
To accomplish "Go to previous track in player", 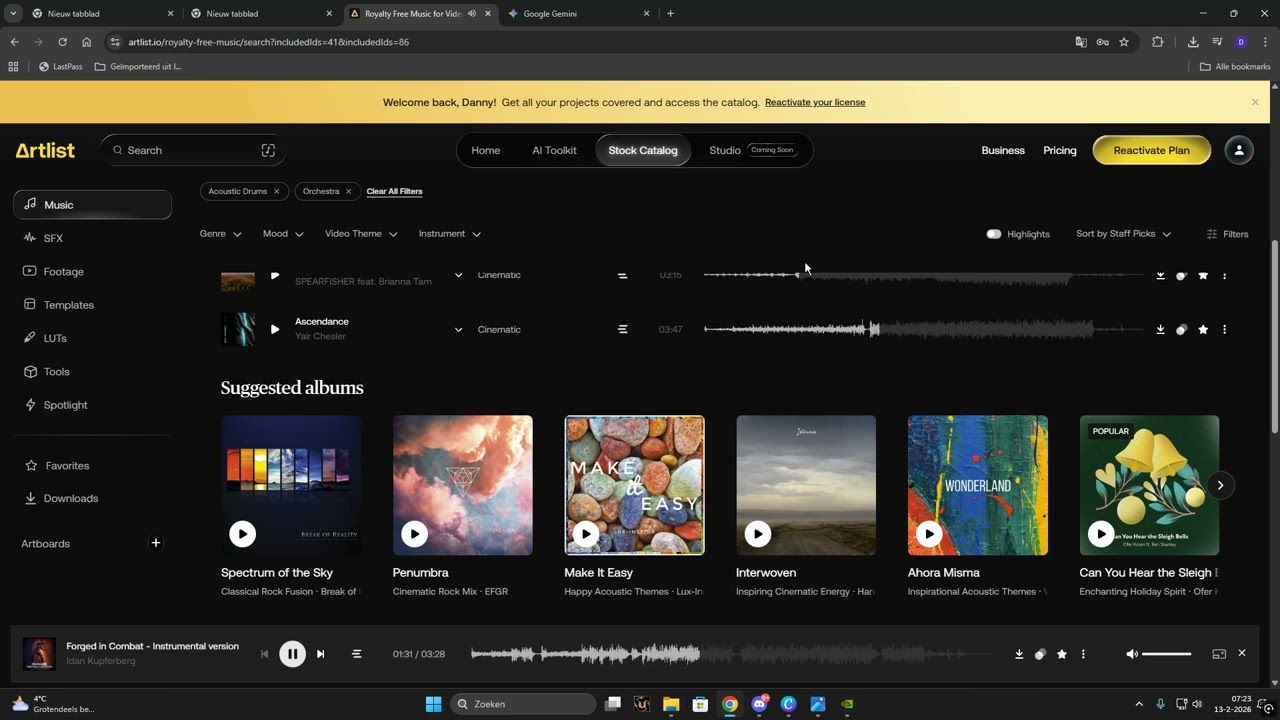I will click(264, 654).
